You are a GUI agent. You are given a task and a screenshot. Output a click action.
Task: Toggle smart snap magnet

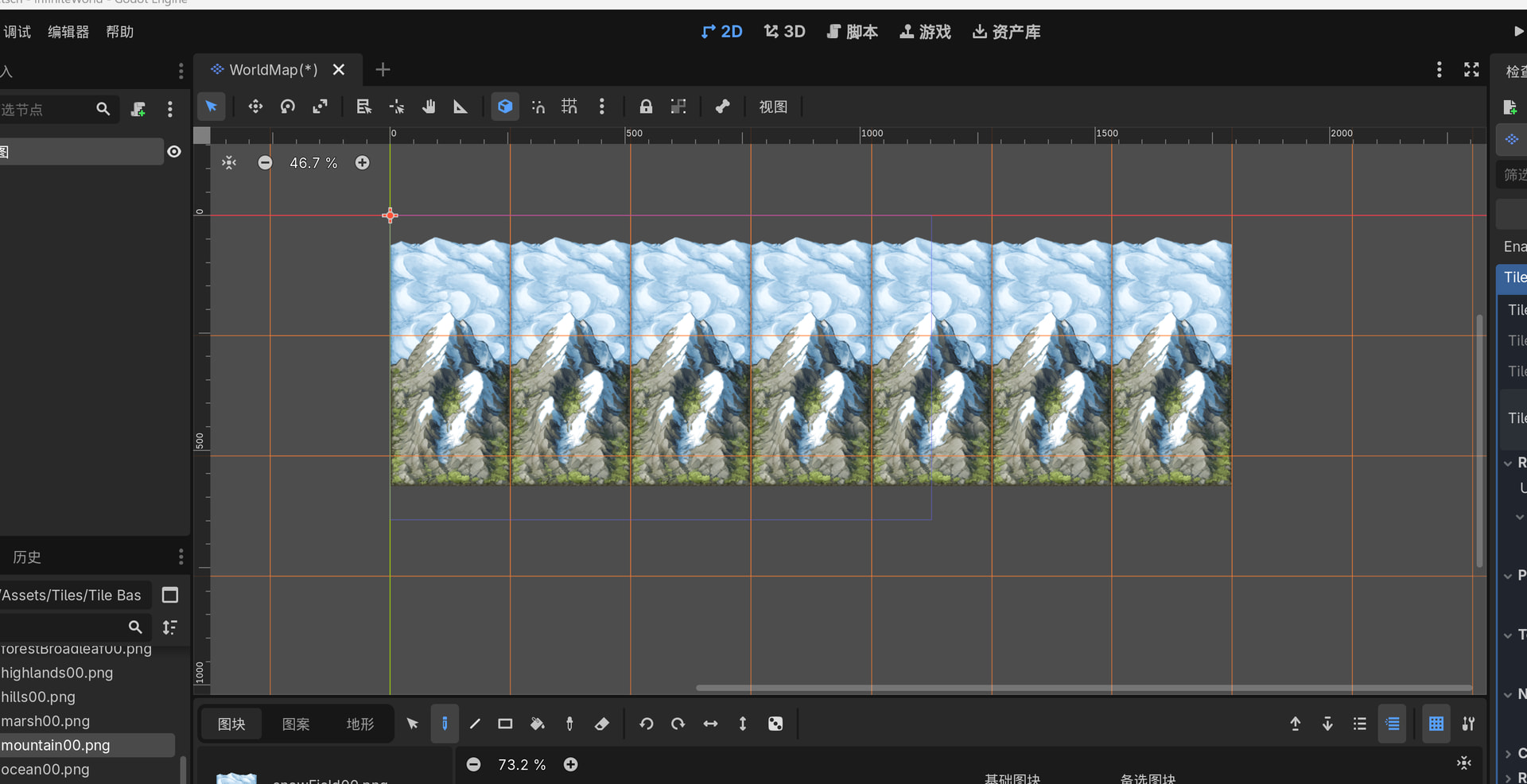(538, 107)
